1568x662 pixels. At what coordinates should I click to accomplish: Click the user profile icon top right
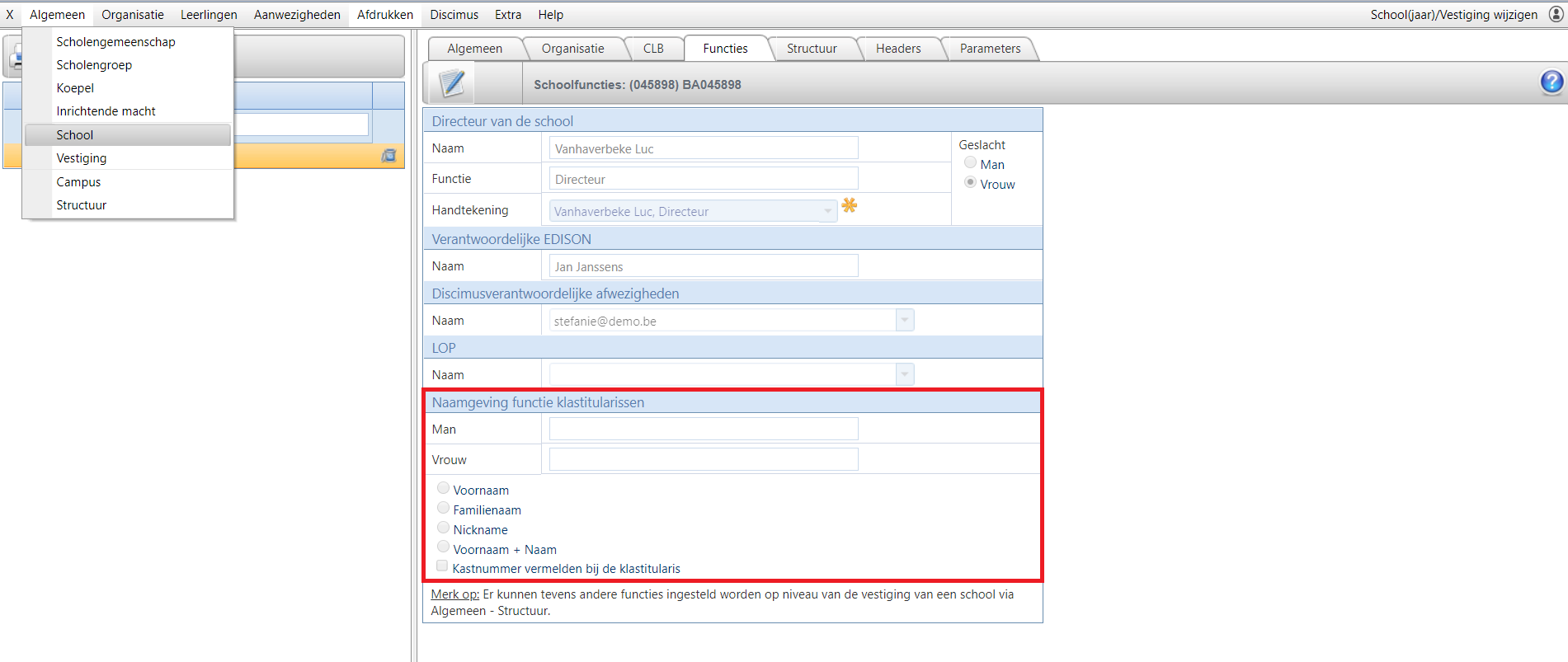pyautogui.click(x=1556, y=14)
